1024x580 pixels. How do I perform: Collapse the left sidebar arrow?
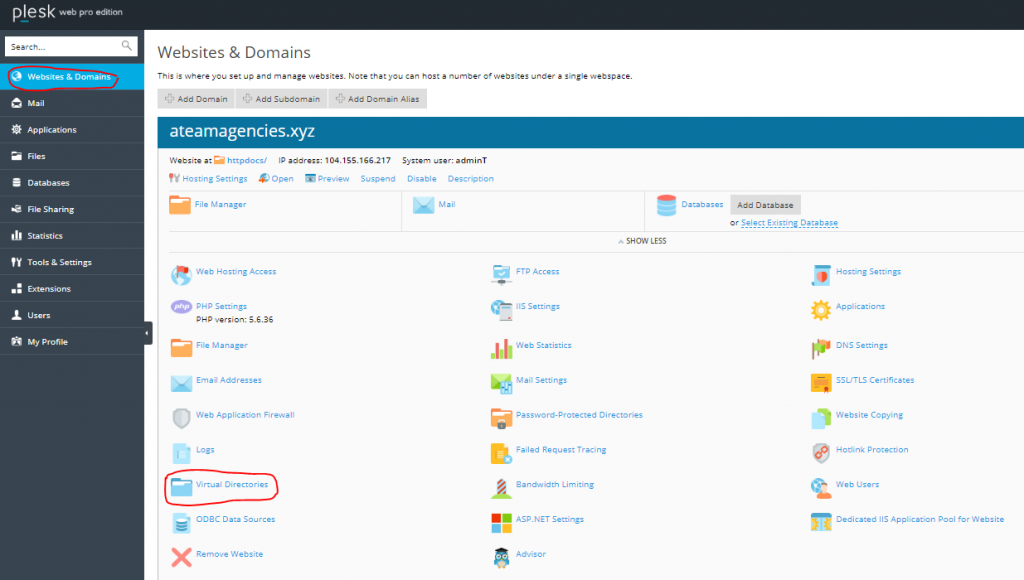146,334
